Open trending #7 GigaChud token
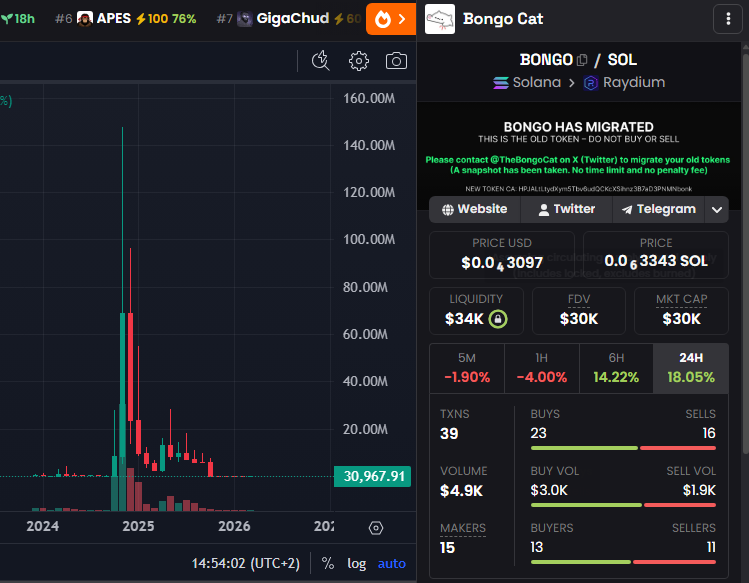The image size is (749, 583). pyautogui.click(x=289, y=19)
